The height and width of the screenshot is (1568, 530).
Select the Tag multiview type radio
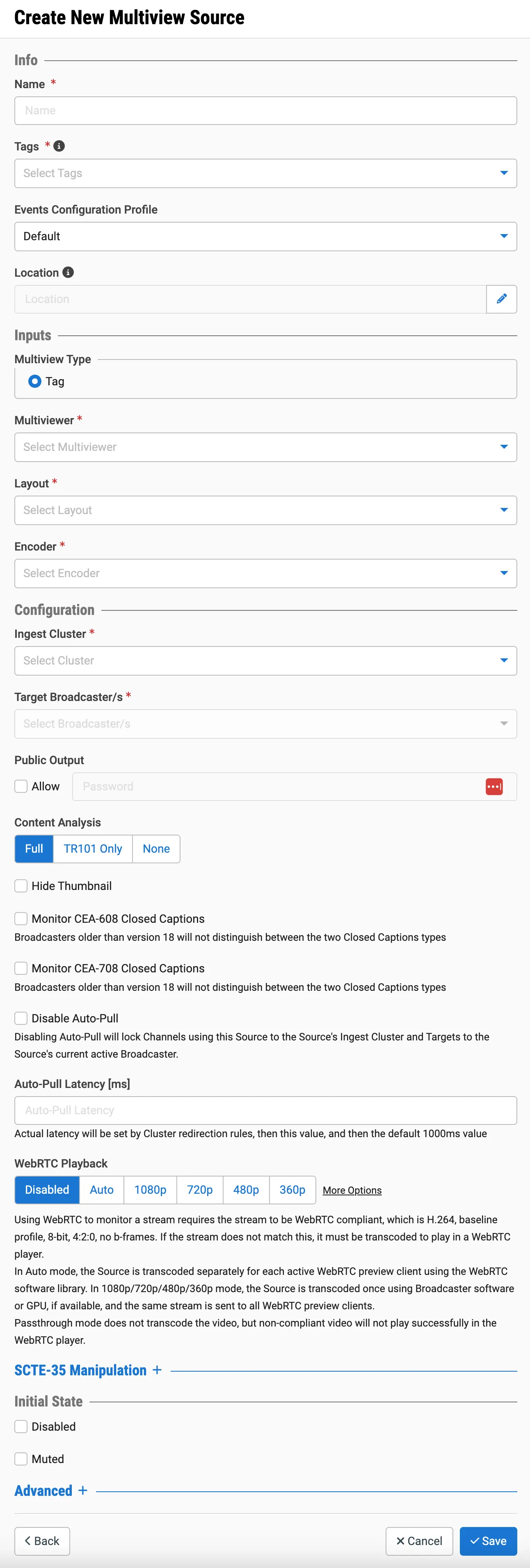click(x=35, y=381)
